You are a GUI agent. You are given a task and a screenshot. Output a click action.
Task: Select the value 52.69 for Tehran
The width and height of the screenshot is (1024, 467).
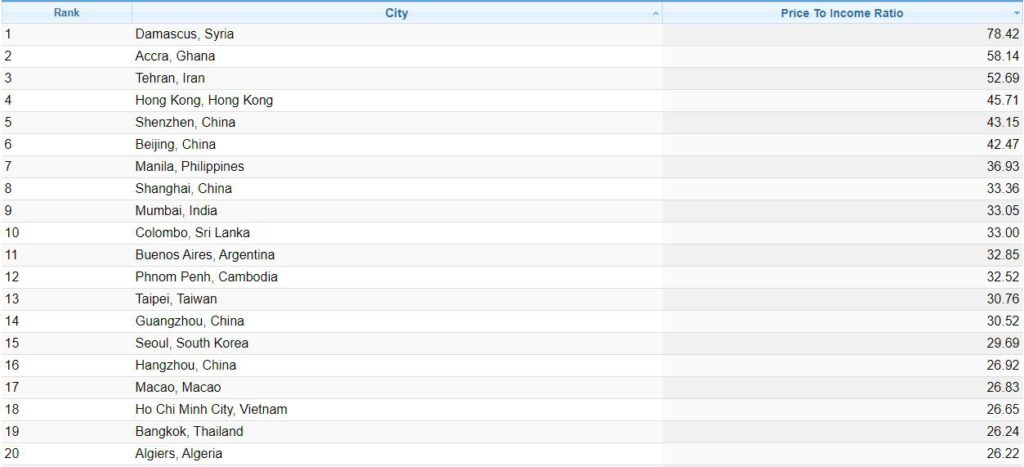pos(1002,78)
